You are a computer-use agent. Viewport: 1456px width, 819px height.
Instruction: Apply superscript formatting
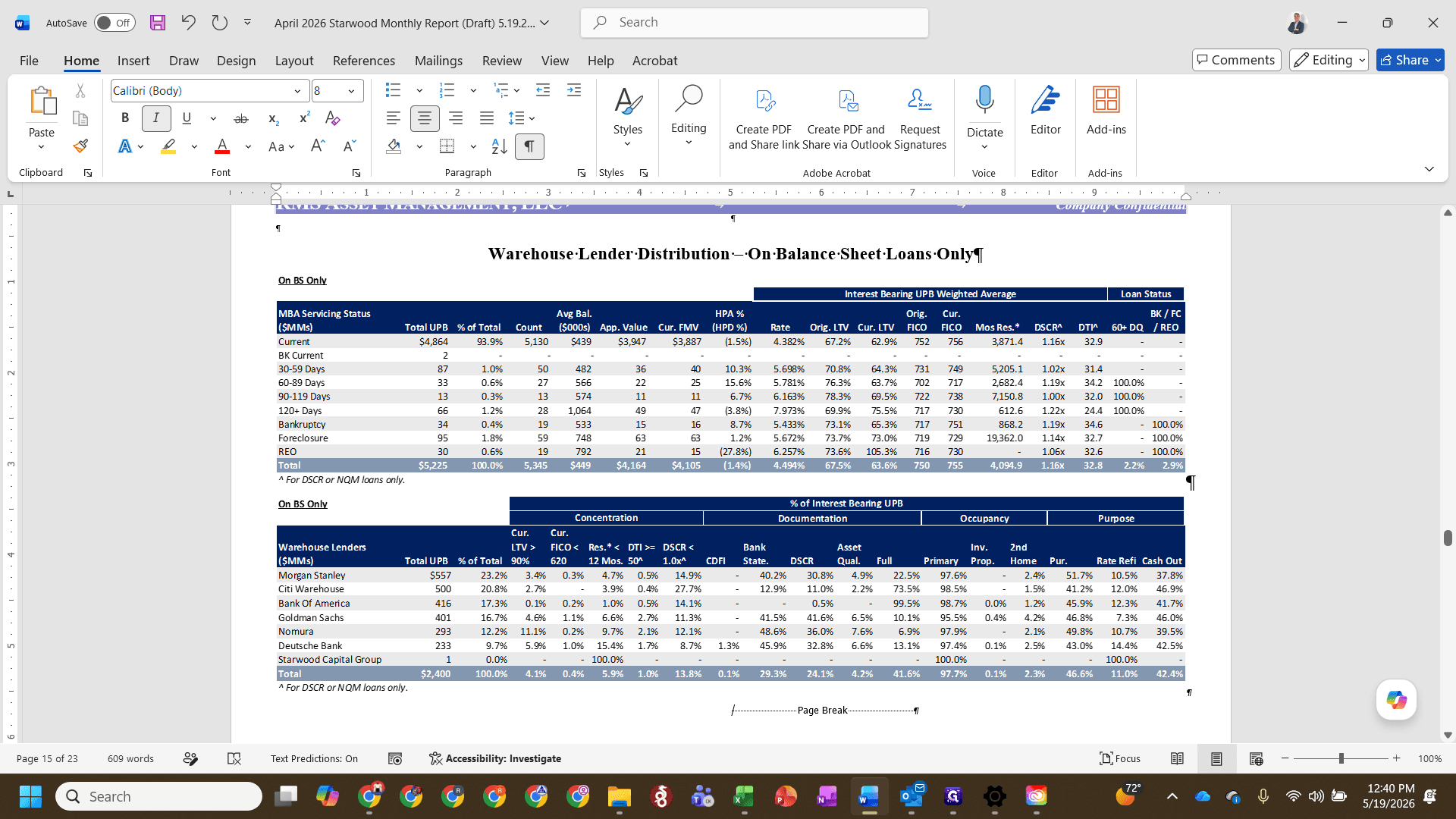[304, 118]
